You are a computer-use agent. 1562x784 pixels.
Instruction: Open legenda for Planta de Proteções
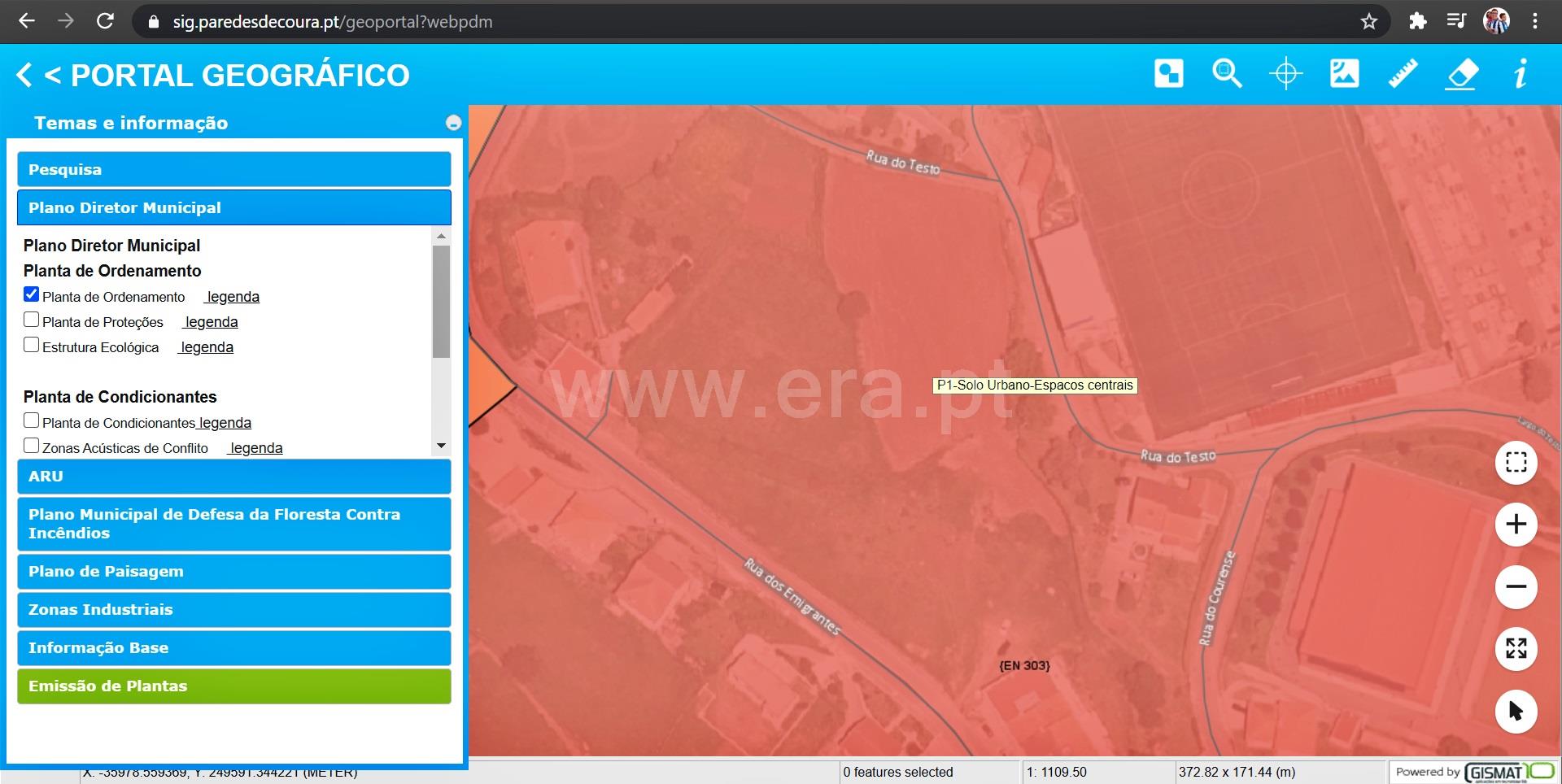(211, 322)
